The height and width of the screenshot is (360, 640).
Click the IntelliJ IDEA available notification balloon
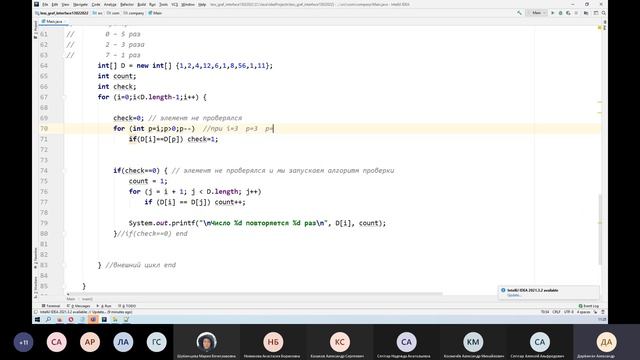tap(549, 292)
